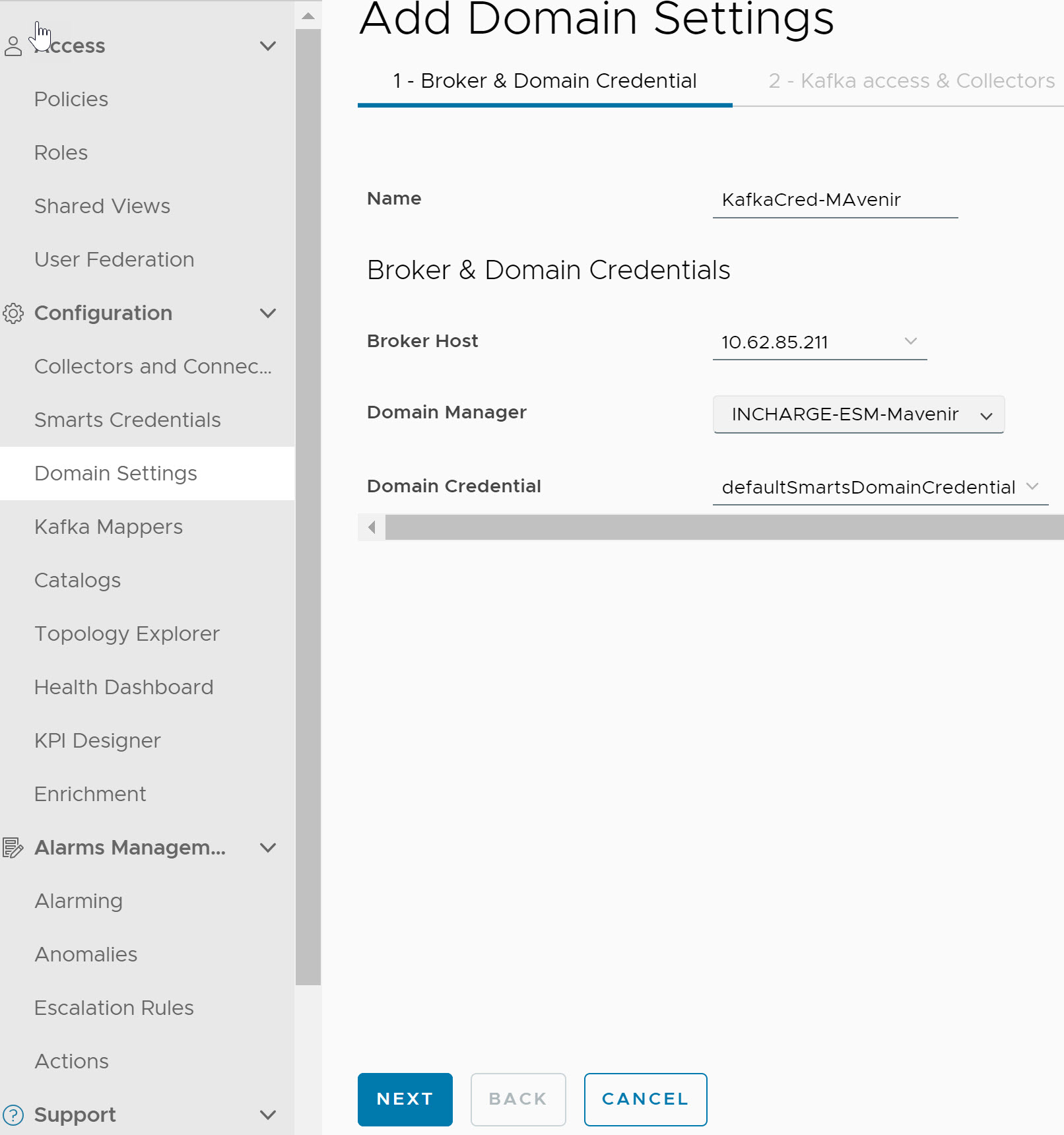Click the sidebar vertical scrollbar thumb

click(x=308, y=507)
